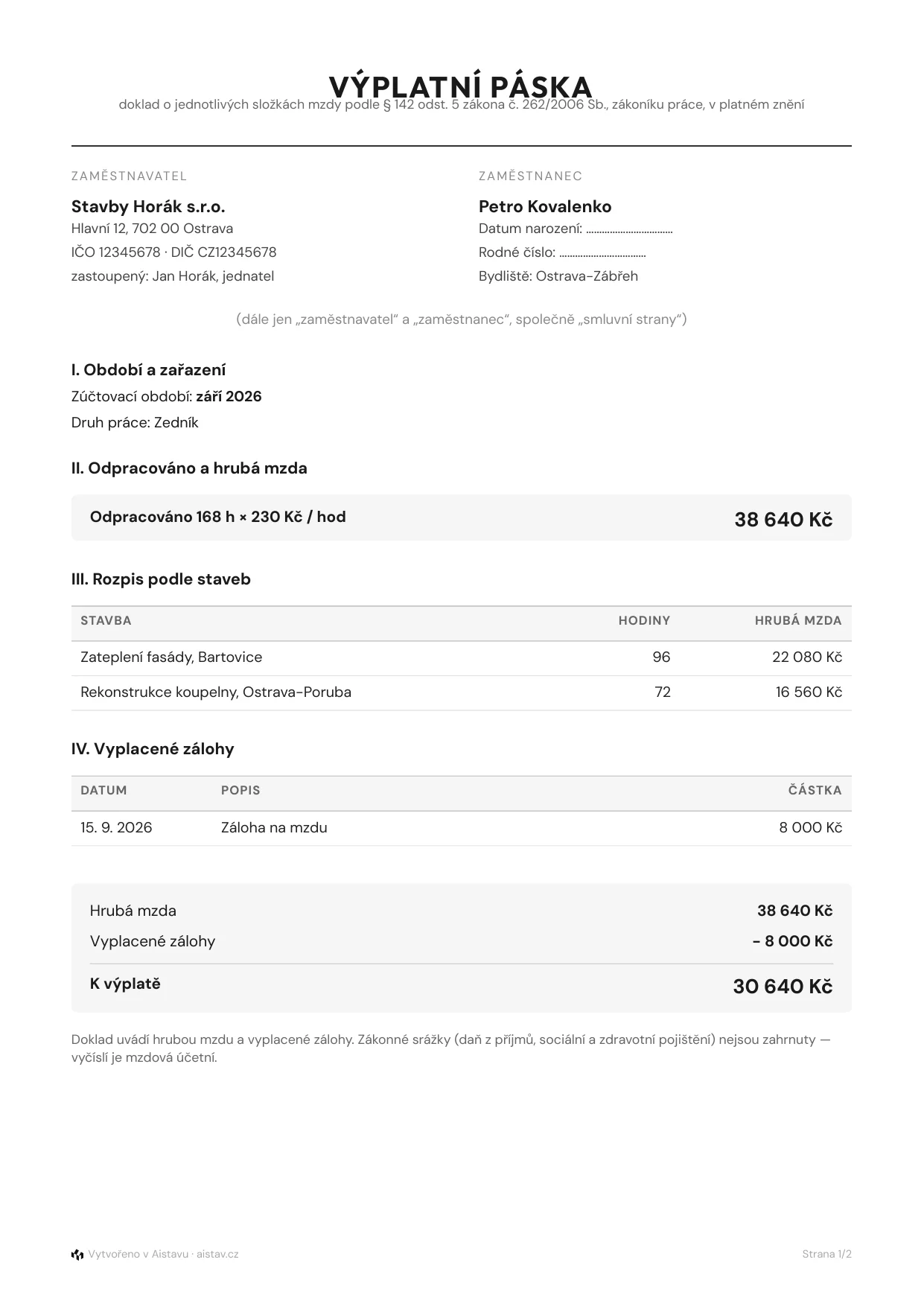Click the HRUBÁ MZDA column header
The height and width of the screenshot is (1306, 924).
(798, 620)
